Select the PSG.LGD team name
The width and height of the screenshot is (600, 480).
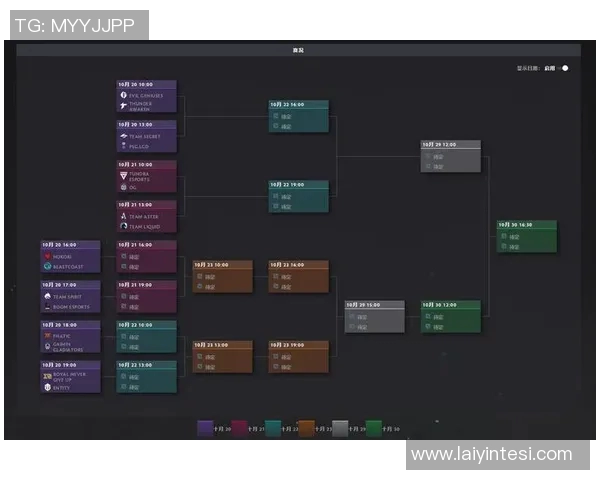[x=139, y=147]
